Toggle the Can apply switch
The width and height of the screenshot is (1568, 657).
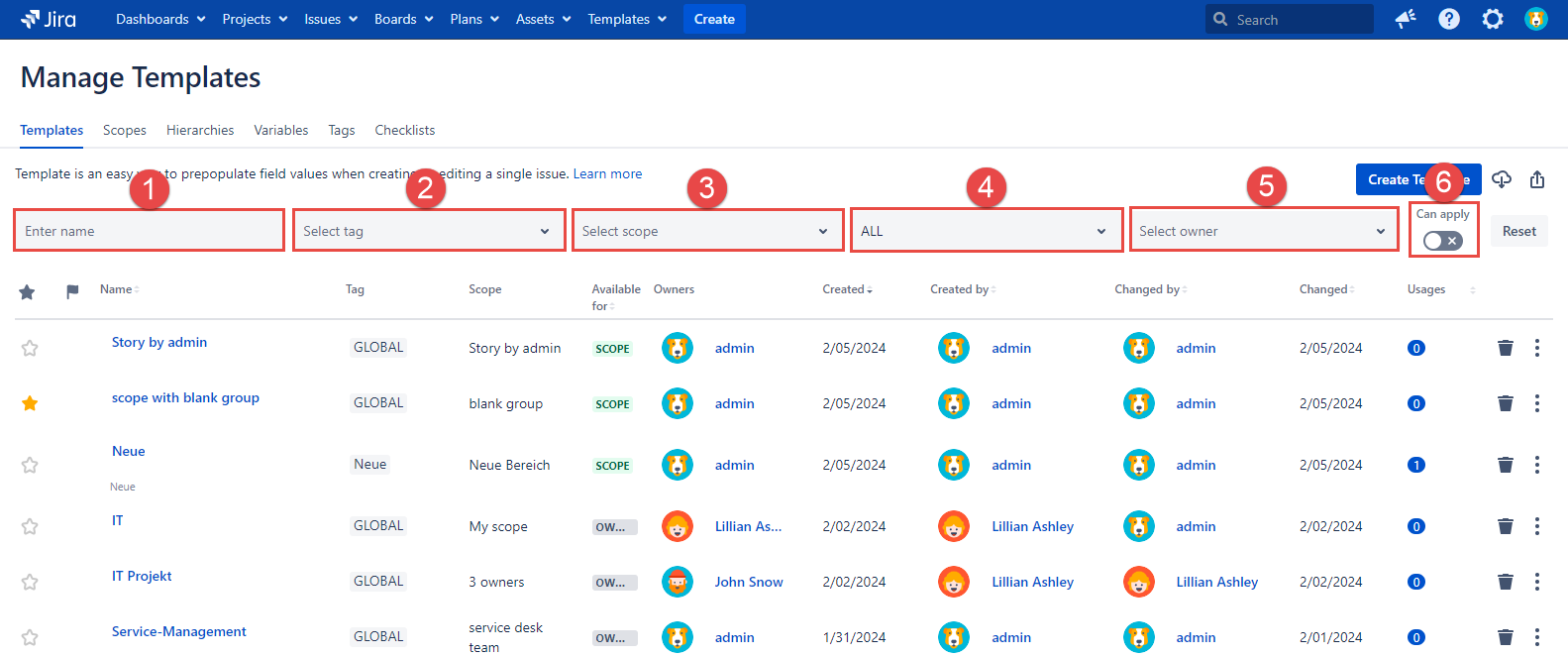(1442, 241)
